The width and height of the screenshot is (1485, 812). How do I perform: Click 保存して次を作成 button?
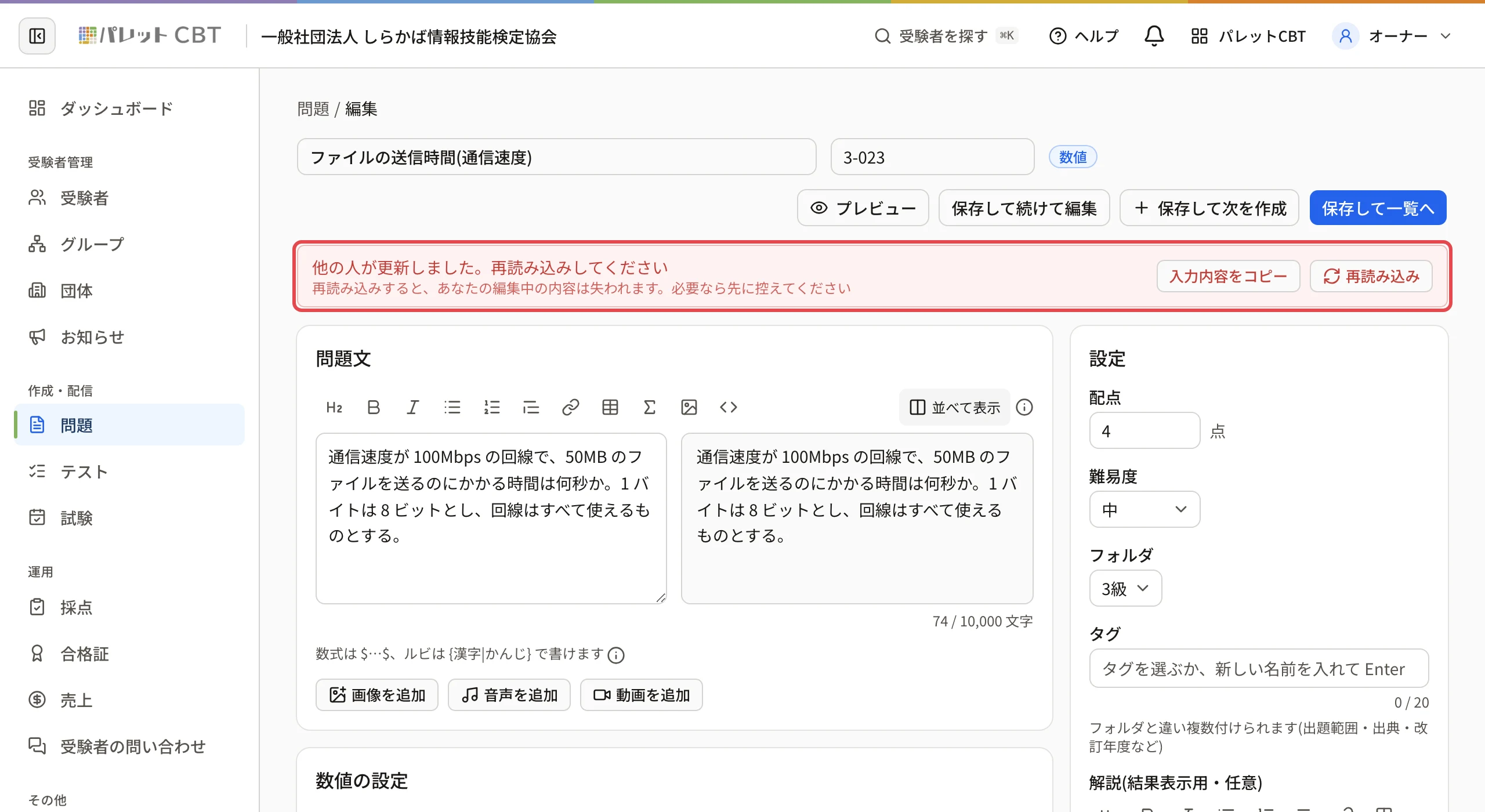(x=1209, y=208)
